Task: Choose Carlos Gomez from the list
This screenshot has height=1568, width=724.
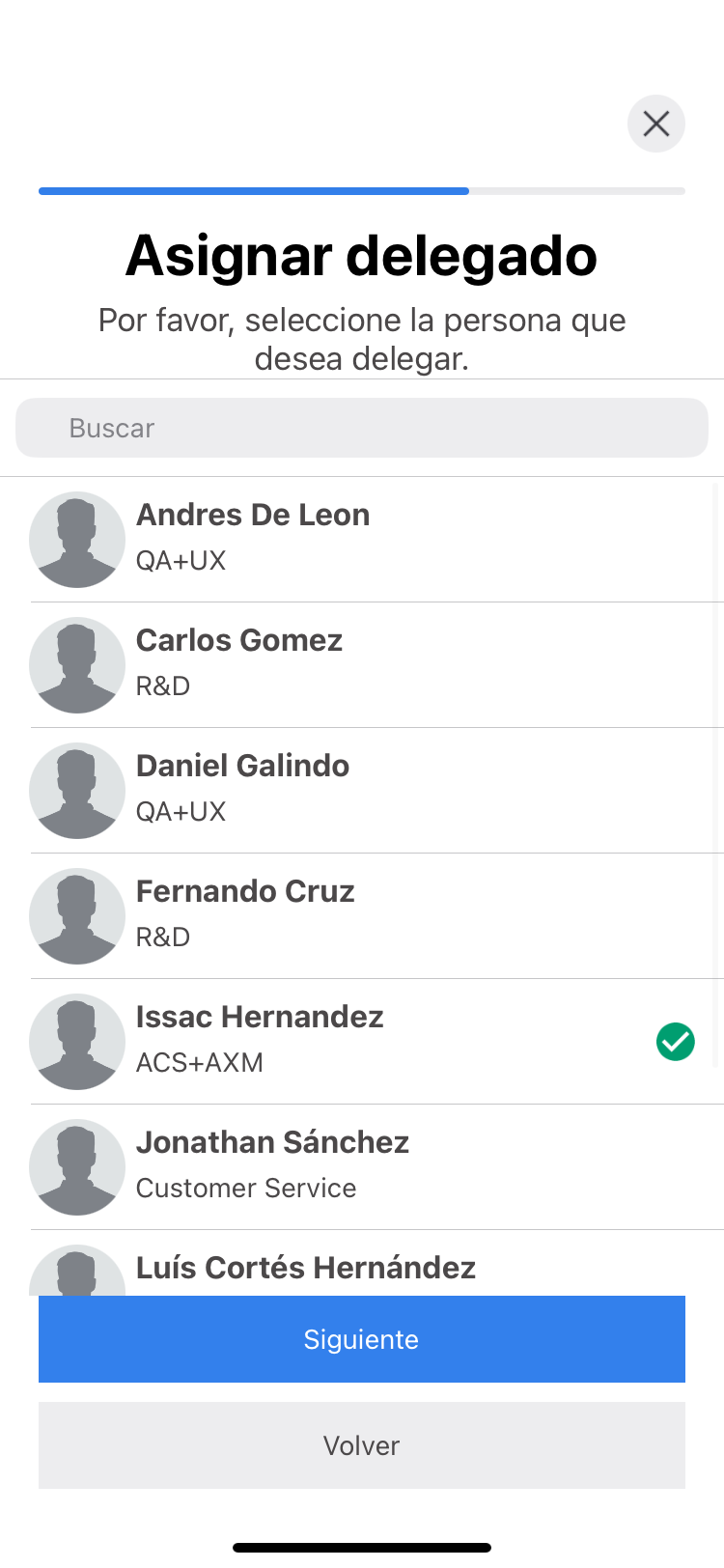Action: pos(239,641)
